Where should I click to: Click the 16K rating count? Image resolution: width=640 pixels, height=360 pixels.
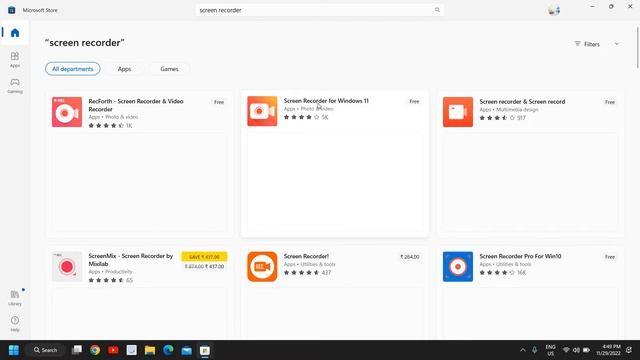click(522, 273)
